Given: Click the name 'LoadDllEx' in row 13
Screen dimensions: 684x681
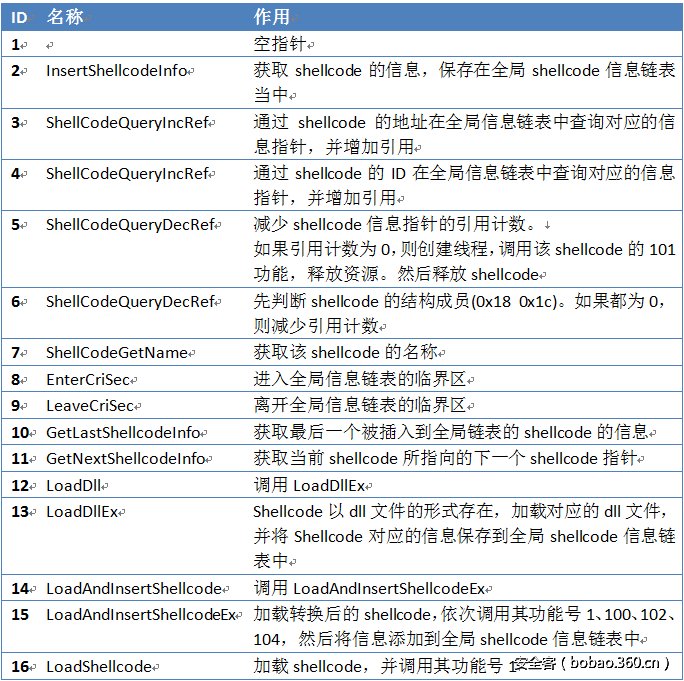Looking at the screenshot, I should coord(82,512).
